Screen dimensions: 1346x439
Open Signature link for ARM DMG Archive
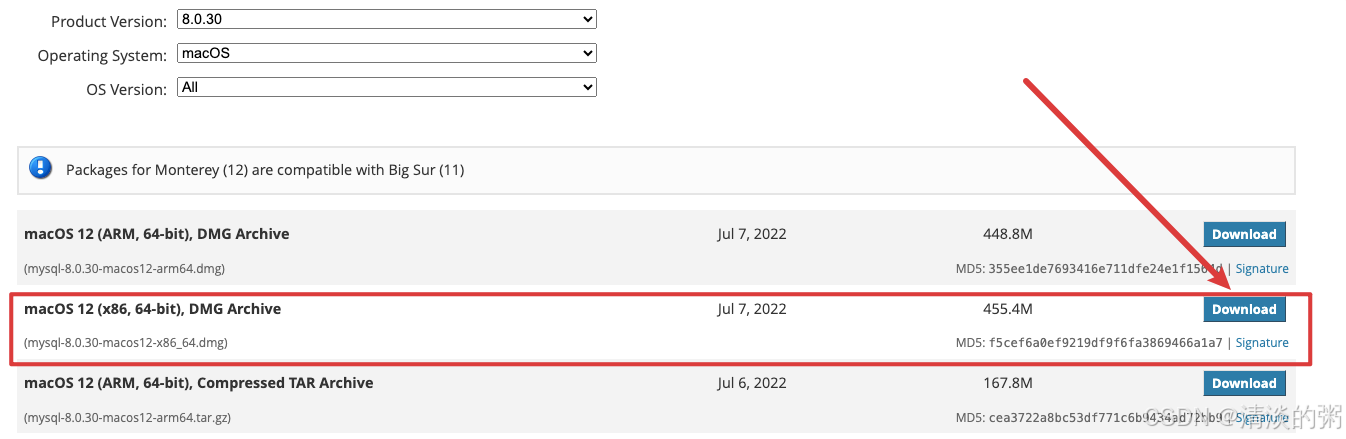[x=1262, y=269]
